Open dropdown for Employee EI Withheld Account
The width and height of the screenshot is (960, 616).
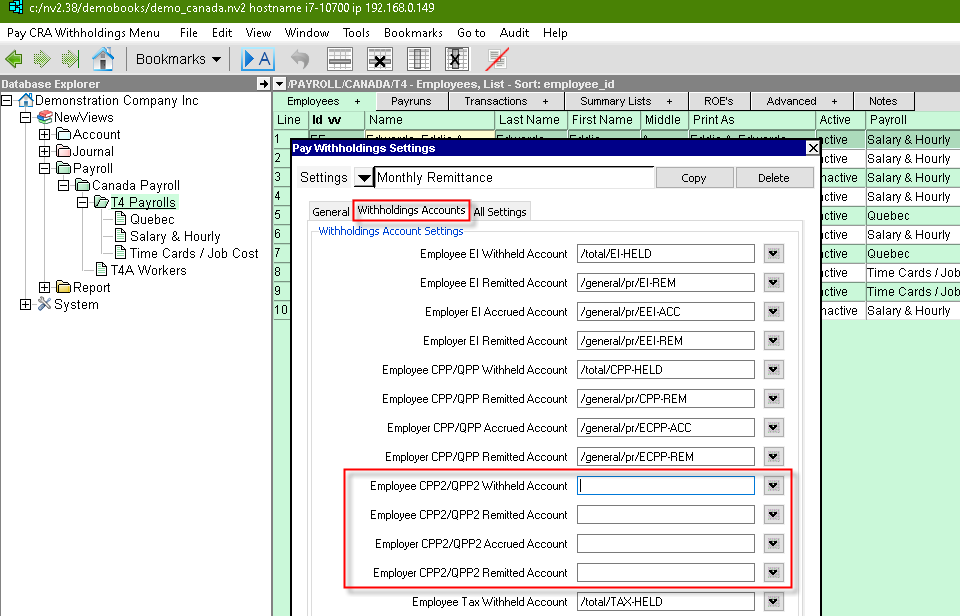(772, 254)
